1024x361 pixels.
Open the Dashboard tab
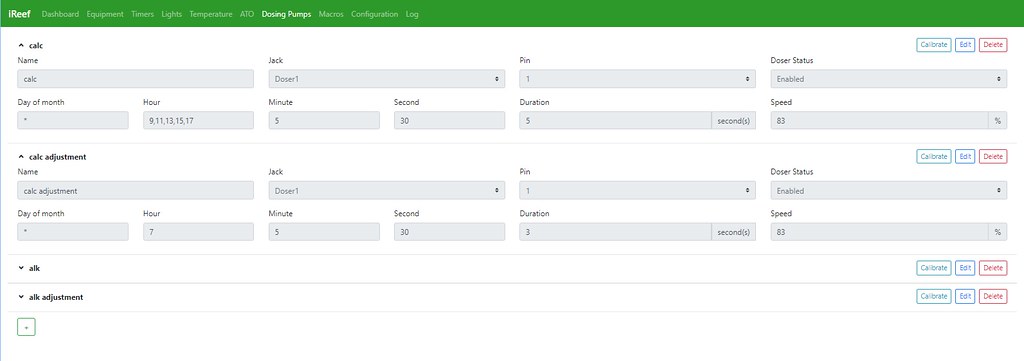click(60, 14)
